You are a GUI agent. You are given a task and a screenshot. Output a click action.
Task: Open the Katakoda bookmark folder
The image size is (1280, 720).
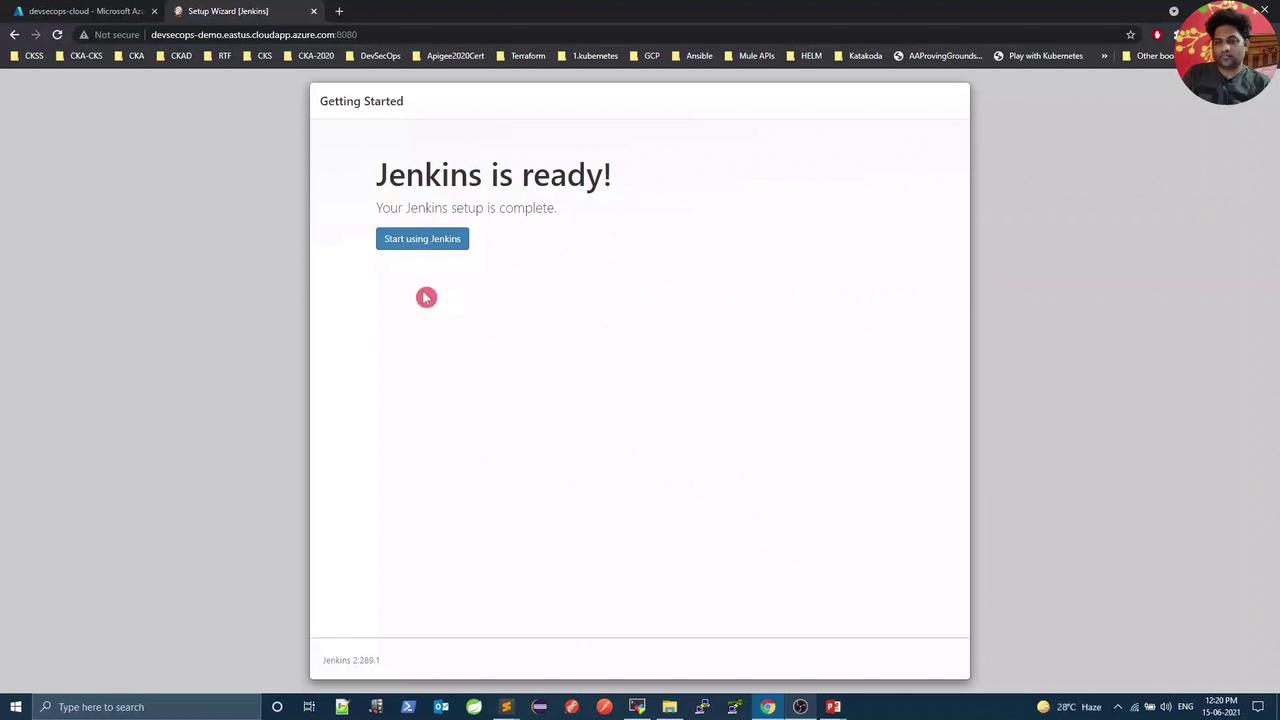point(858,56)
